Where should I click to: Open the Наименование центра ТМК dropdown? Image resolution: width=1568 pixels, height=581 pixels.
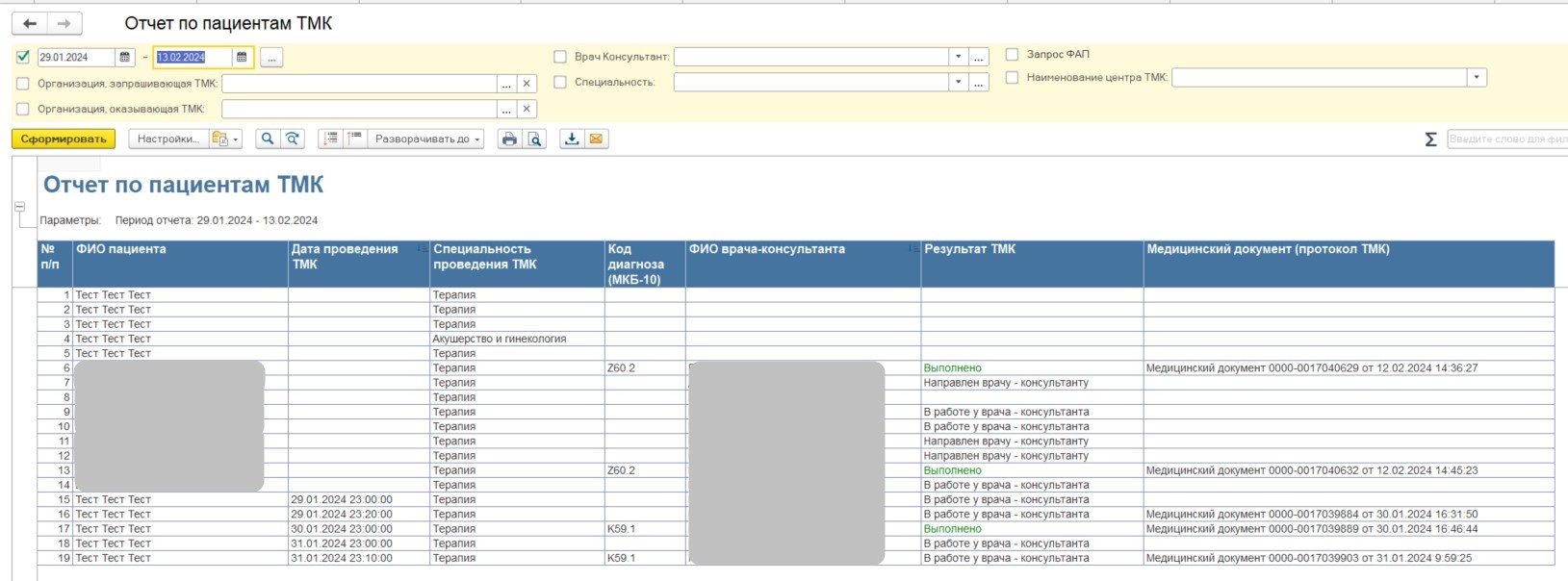pos(1477,78)
